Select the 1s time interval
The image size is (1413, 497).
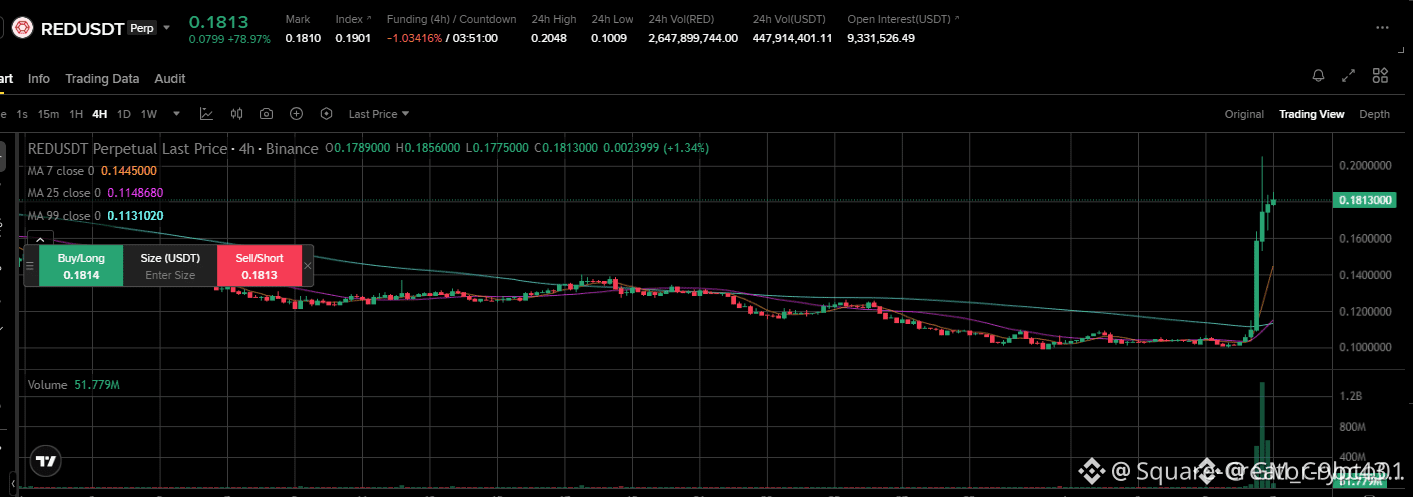pyautogui.click(x=22, y=114)
